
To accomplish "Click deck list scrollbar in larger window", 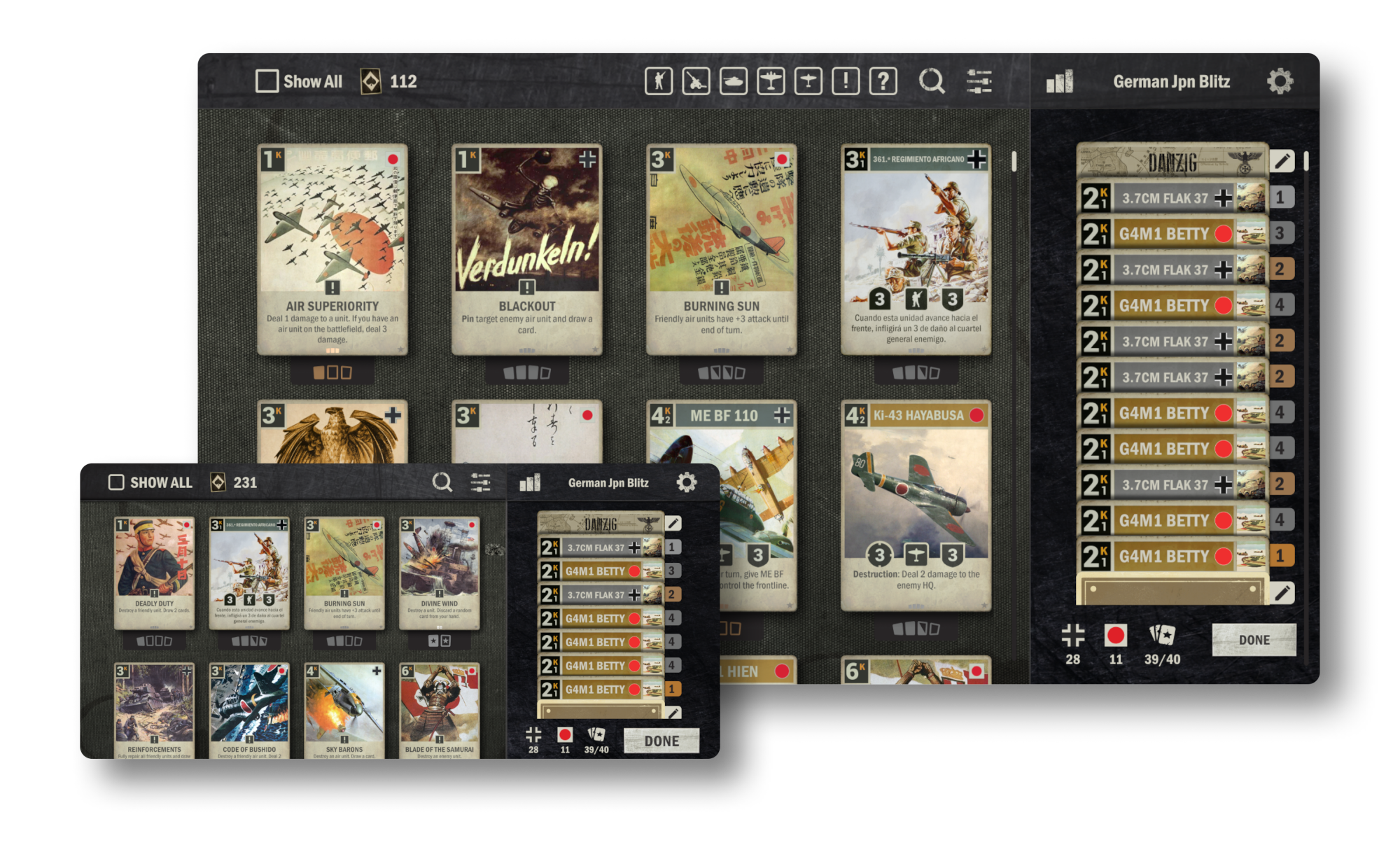I will pyautogui.click(x=1306, y=162).
